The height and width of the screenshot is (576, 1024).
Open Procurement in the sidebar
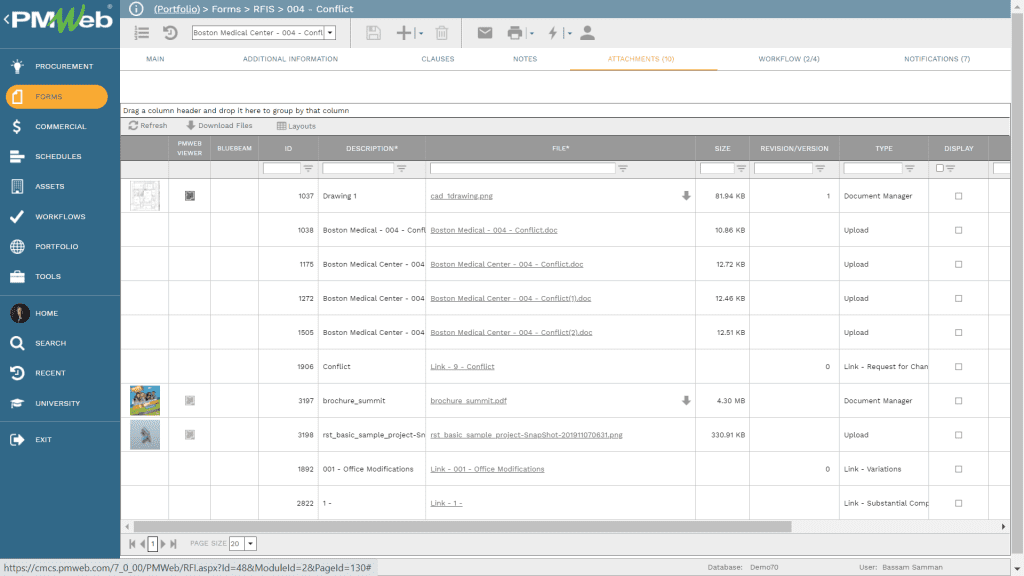(60, 67)
